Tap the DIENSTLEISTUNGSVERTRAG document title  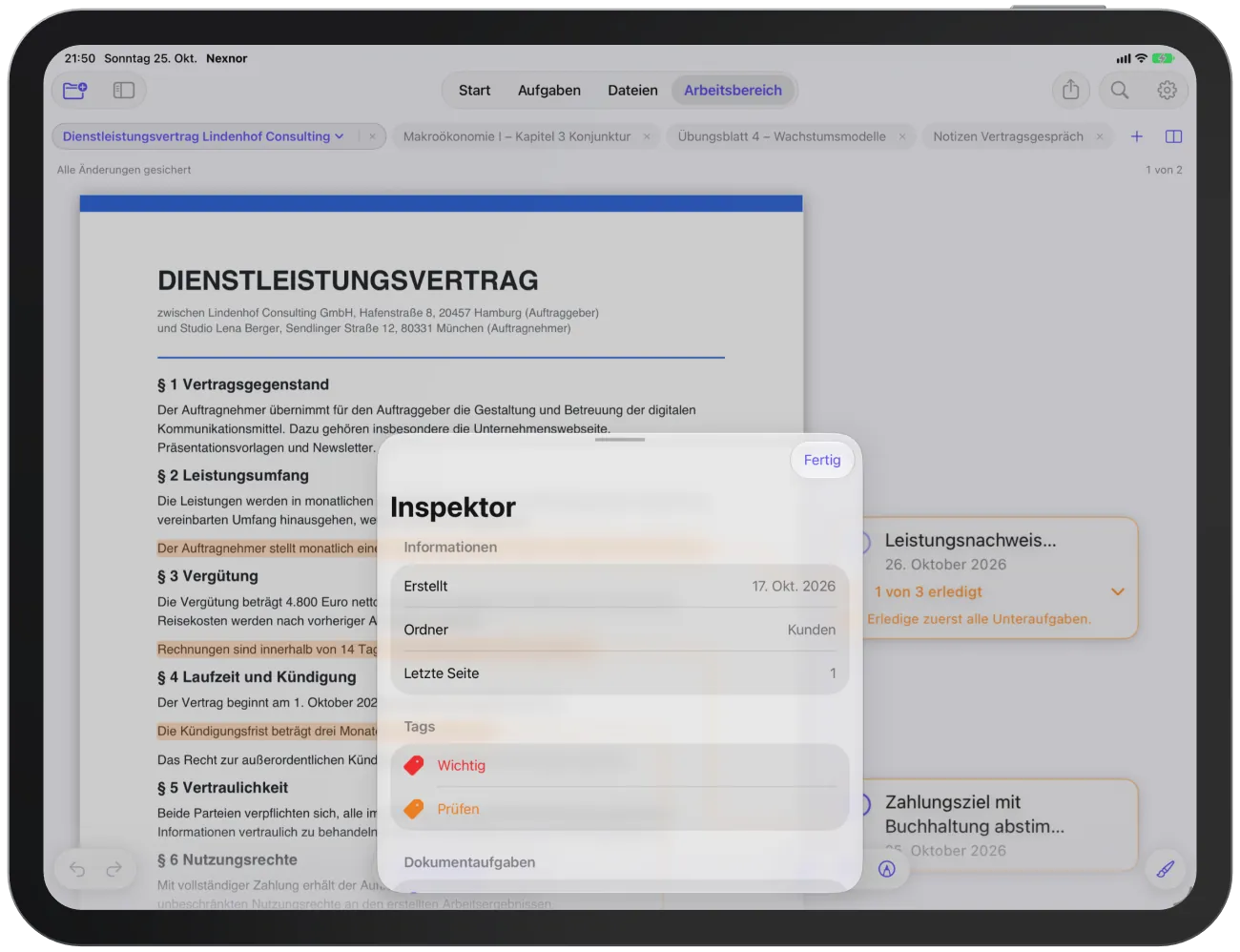(x=348, y=280)
